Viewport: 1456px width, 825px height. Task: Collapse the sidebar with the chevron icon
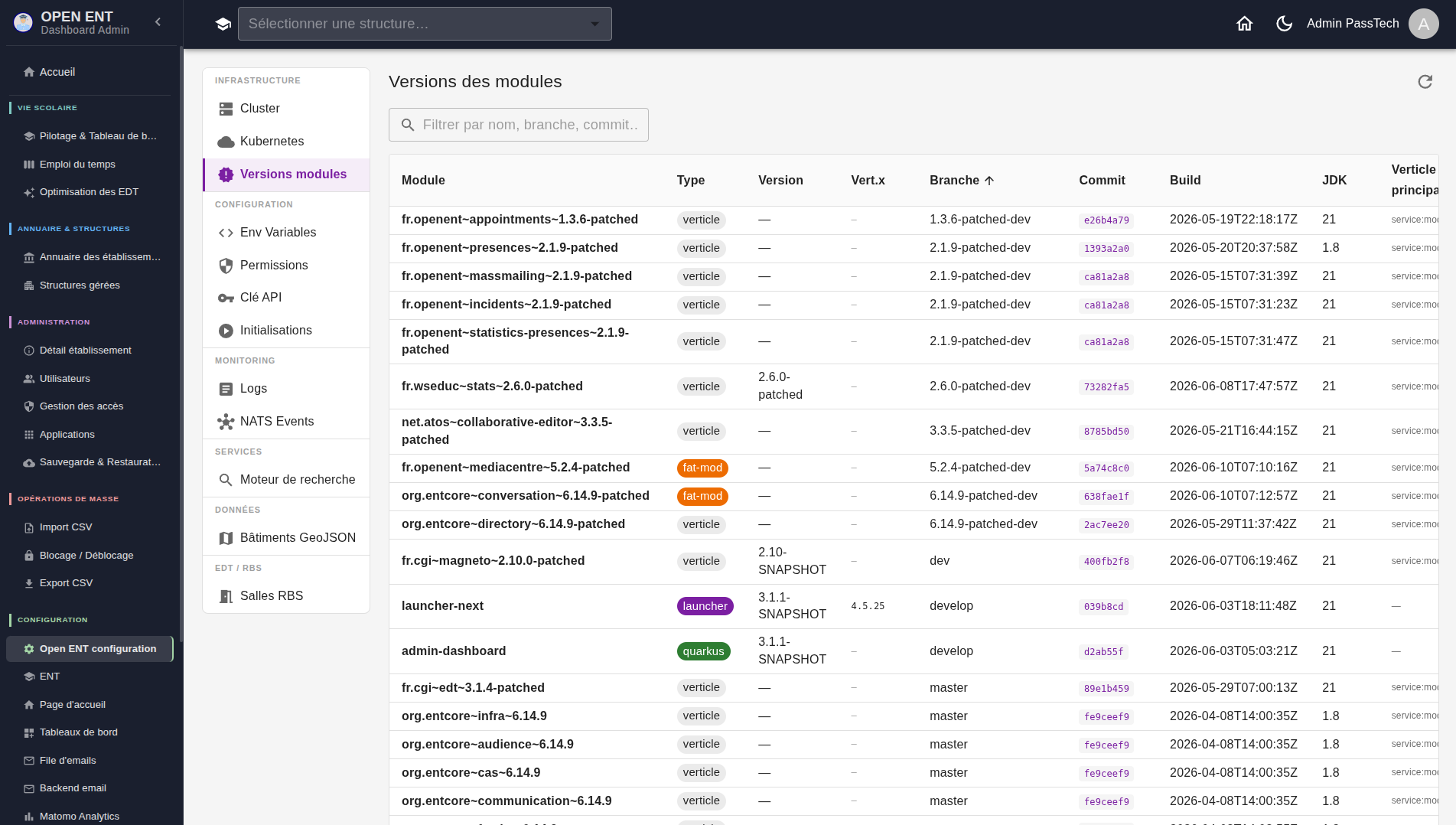point(158,22)
